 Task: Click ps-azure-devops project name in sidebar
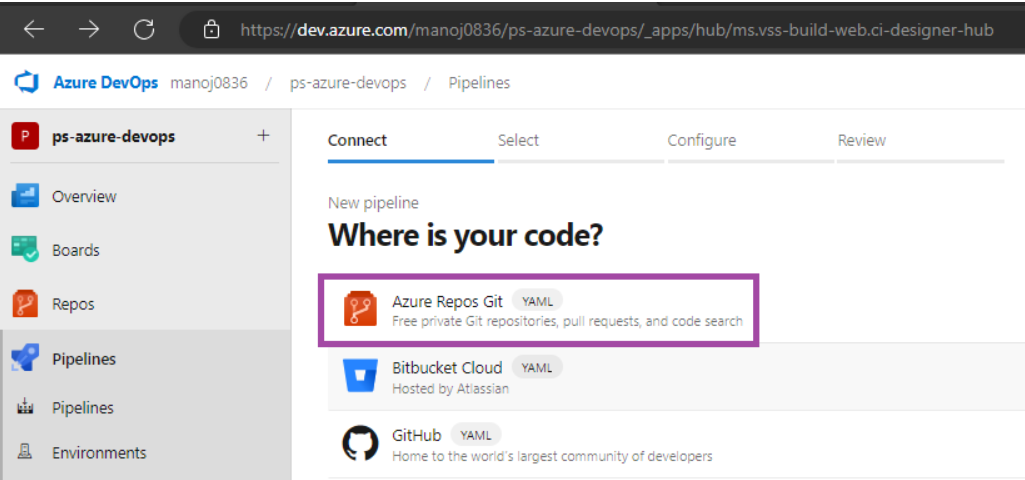(x=114, y=137)
